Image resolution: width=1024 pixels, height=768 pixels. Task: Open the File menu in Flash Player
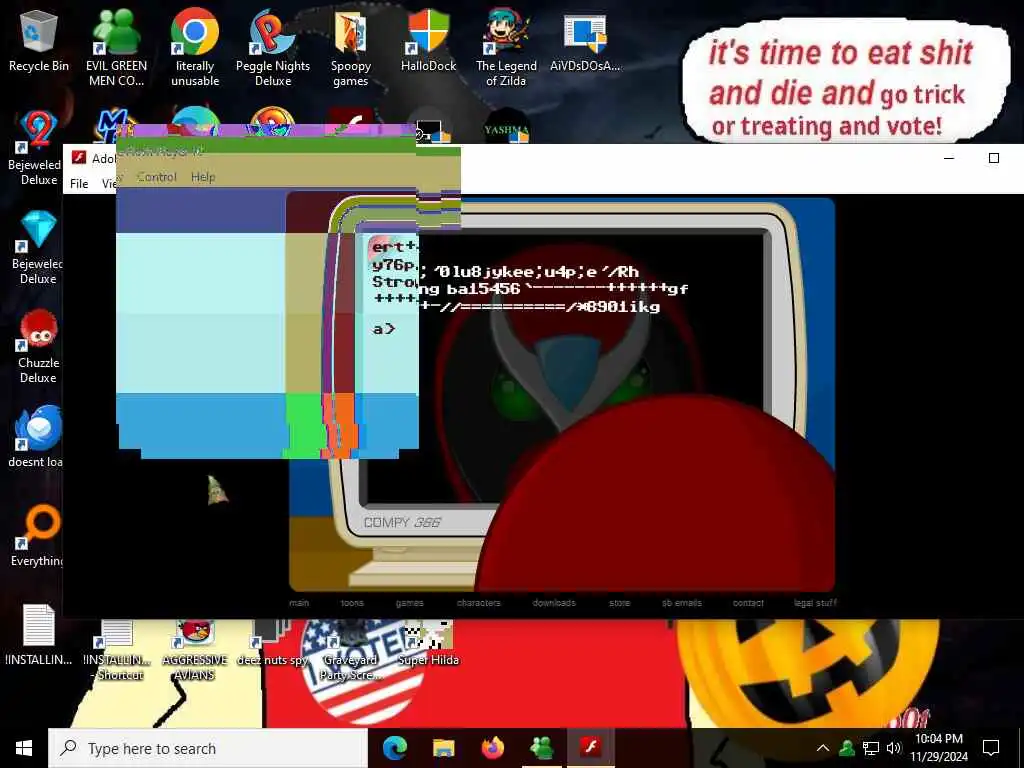tap(79, 184)
